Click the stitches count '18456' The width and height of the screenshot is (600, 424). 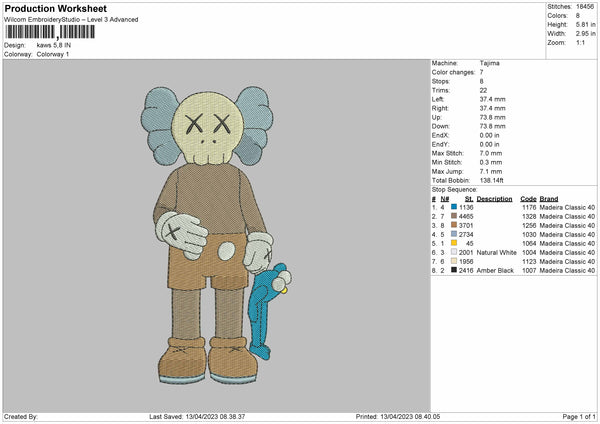point(585,7)
